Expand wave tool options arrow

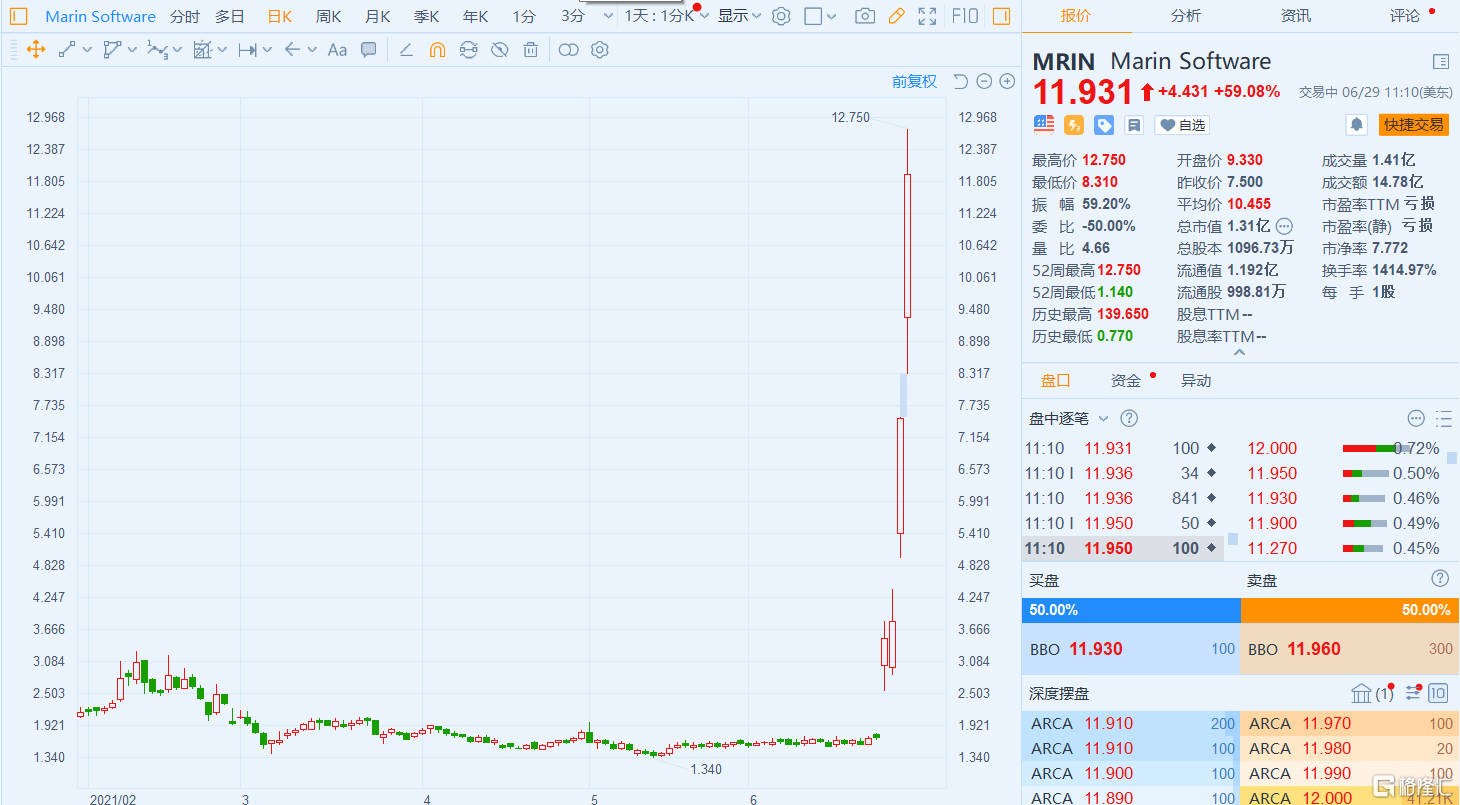click(x=178, y=50)
